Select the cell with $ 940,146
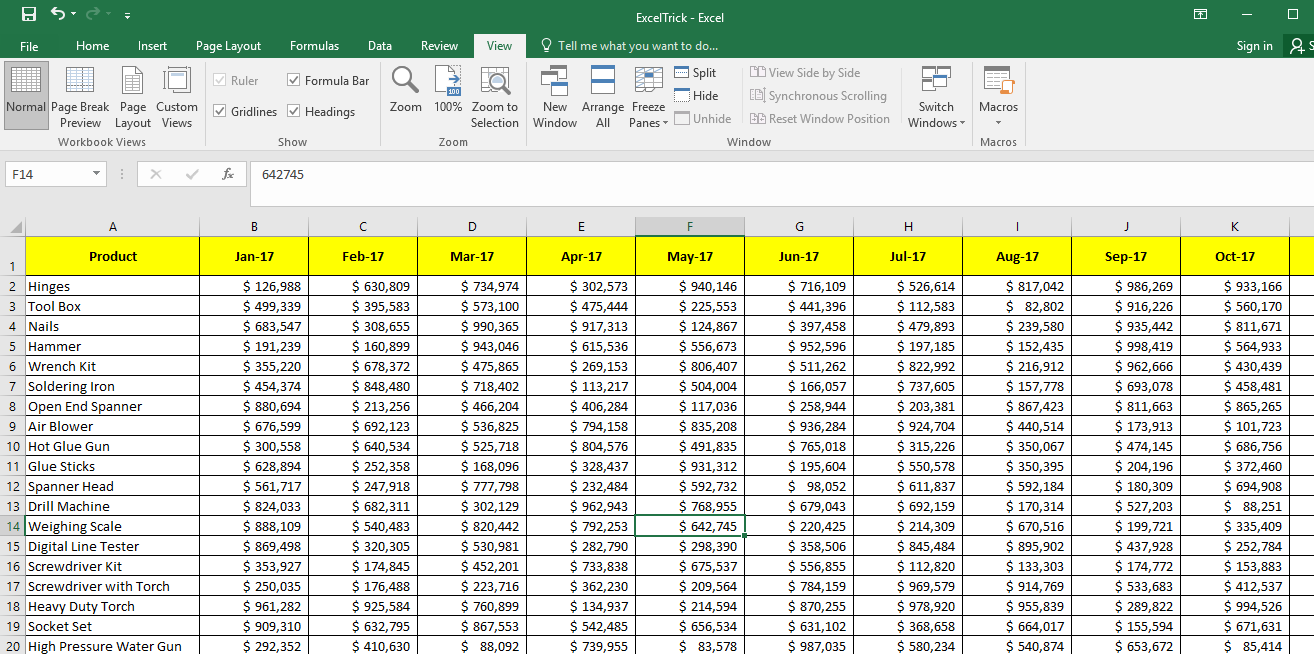Image resolution: width=1314 pixels, height=654 pixels. pos(690,286)
